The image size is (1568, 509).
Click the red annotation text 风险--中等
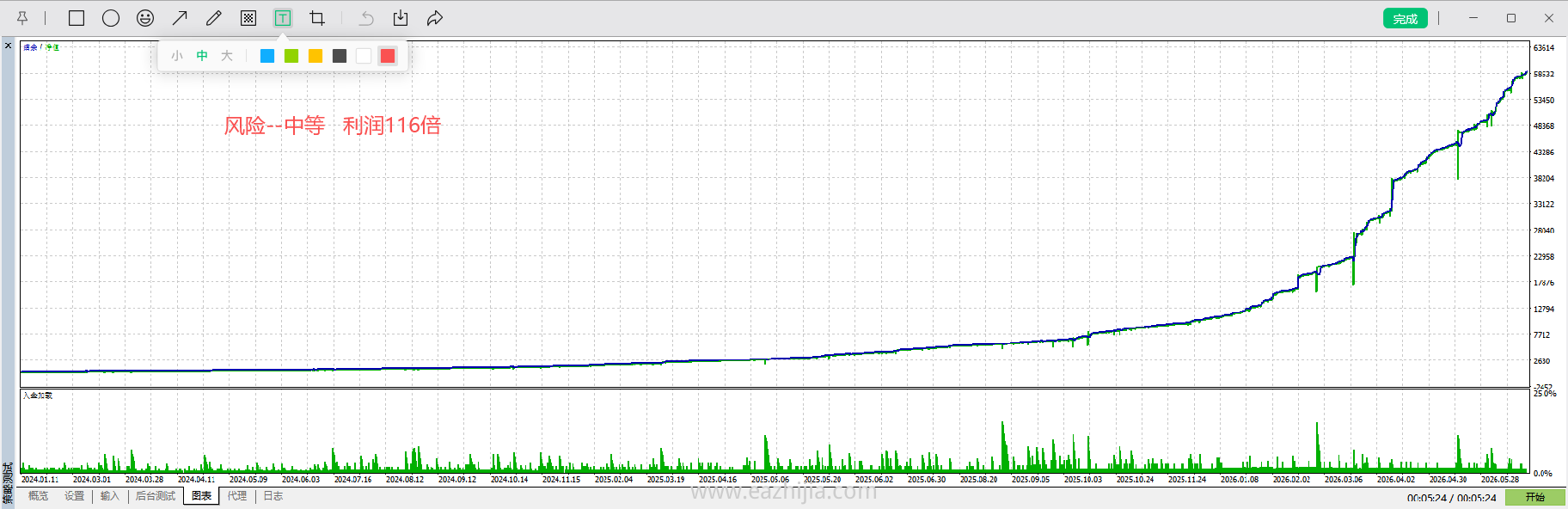click(x=274, y=126)
